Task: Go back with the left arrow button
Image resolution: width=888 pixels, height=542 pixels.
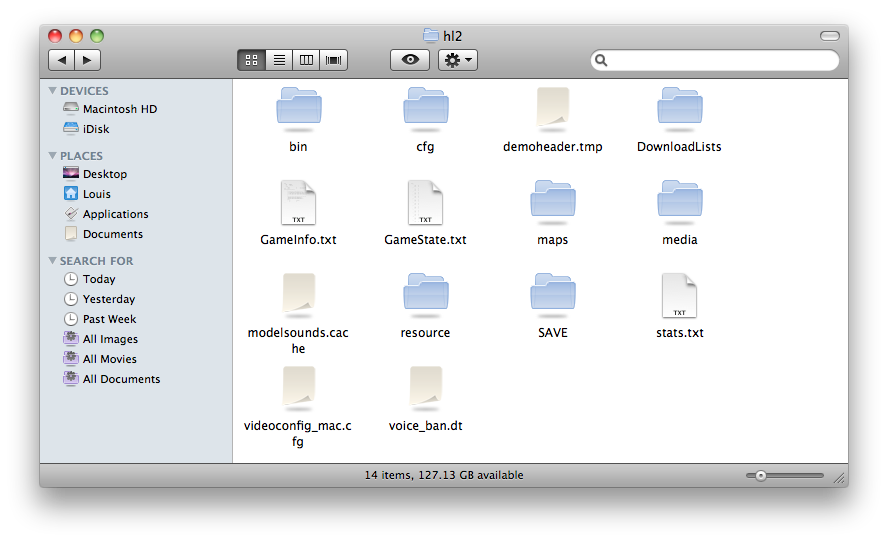Action: pyautogui.click(x=62, y=60)
